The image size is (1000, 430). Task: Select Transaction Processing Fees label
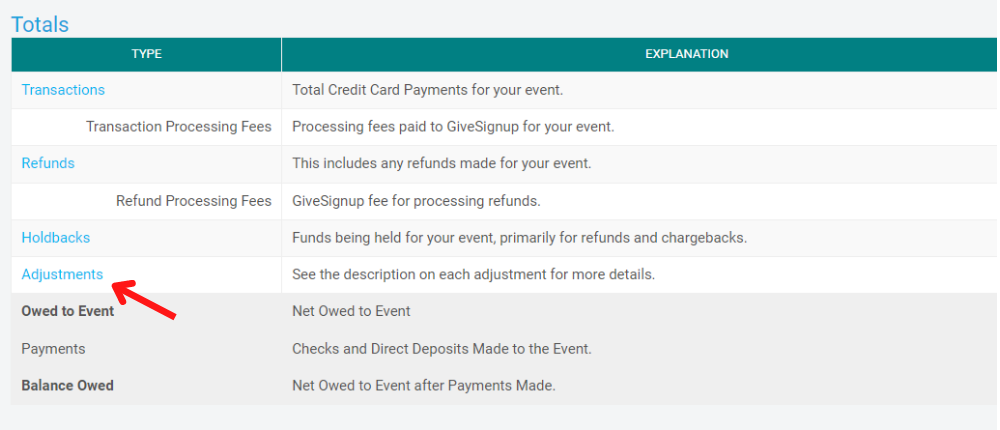tap(179, 127)
